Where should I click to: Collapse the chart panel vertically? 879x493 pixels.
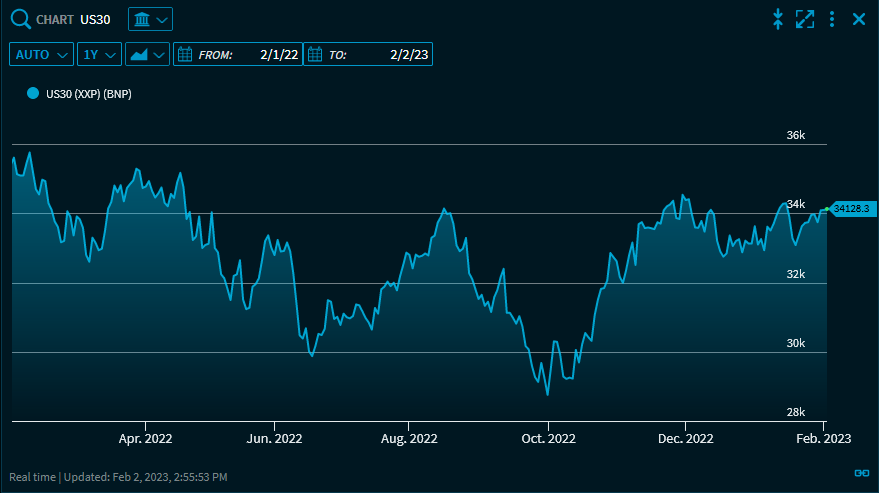tap(778, 19)
